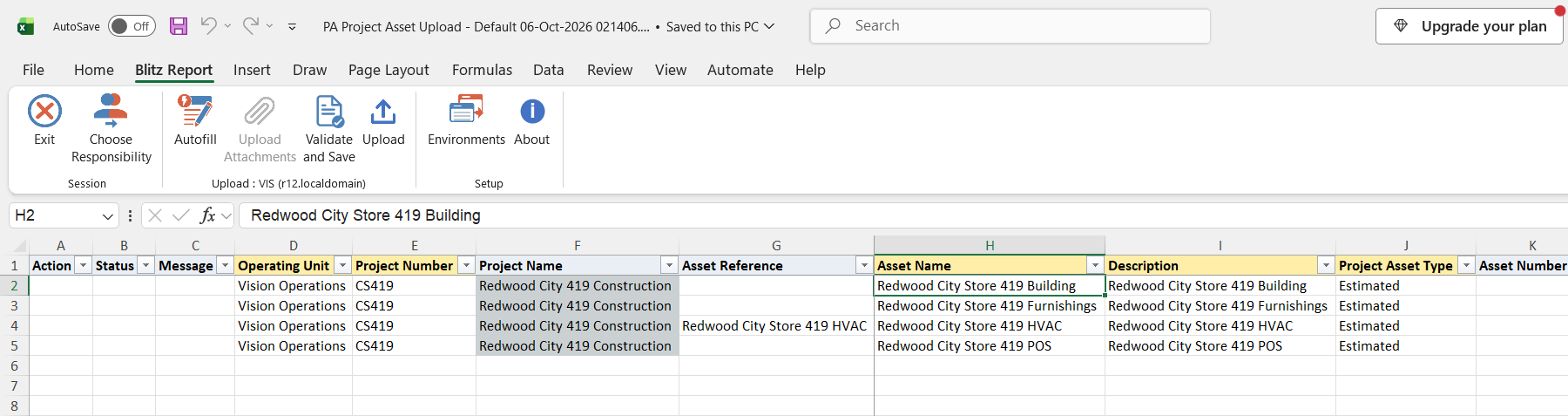Open the Project Asset Type filter dropdown
Image resolution: width=1568 pixels, height=416 pixels.
(x=1466, y=265)
